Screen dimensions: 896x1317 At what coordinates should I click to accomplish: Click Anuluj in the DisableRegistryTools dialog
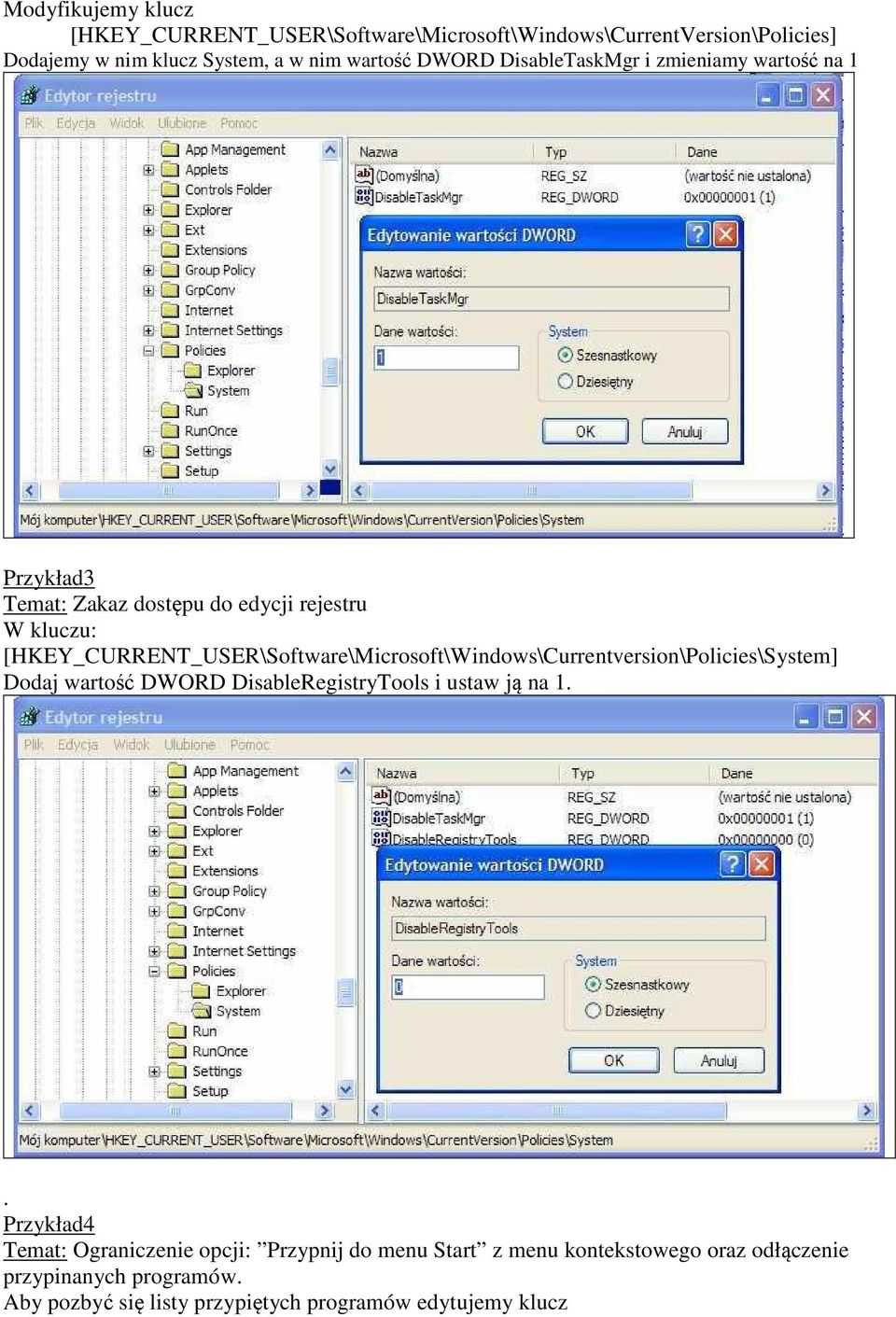pyautogui.click(x=719, y=1061)
